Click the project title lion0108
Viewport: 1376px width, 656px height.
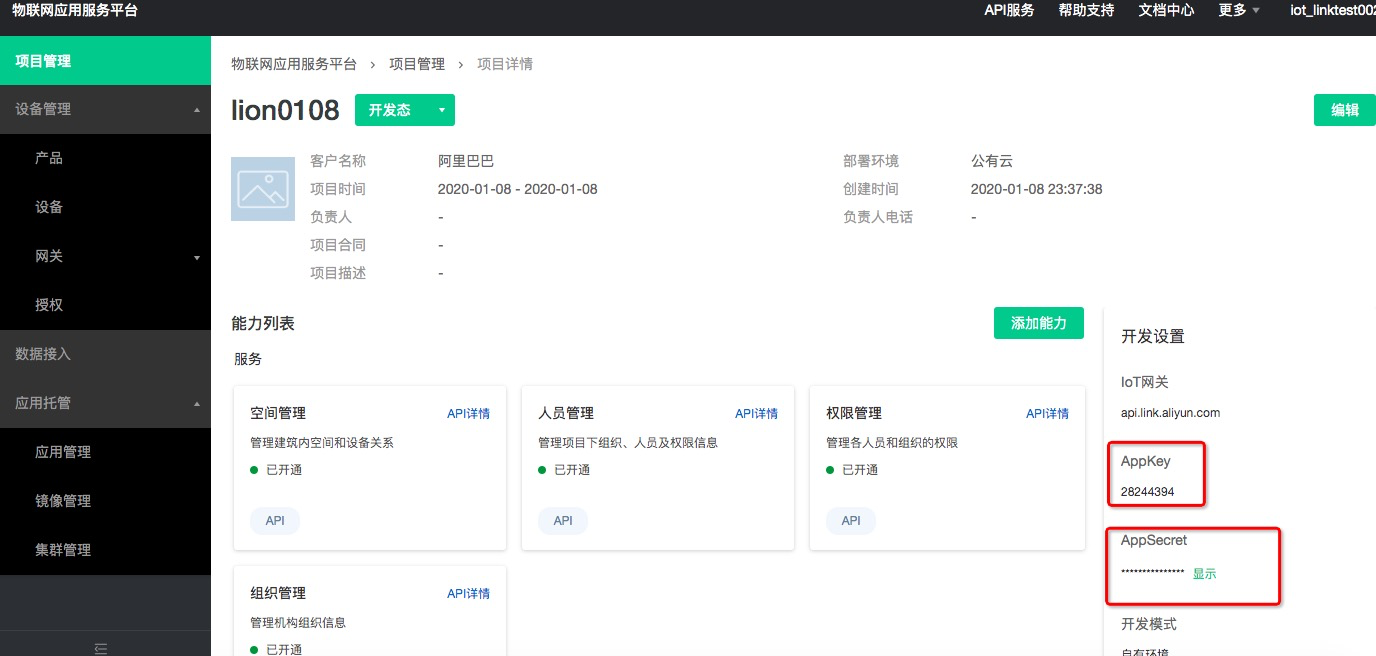tap(285, 110)
